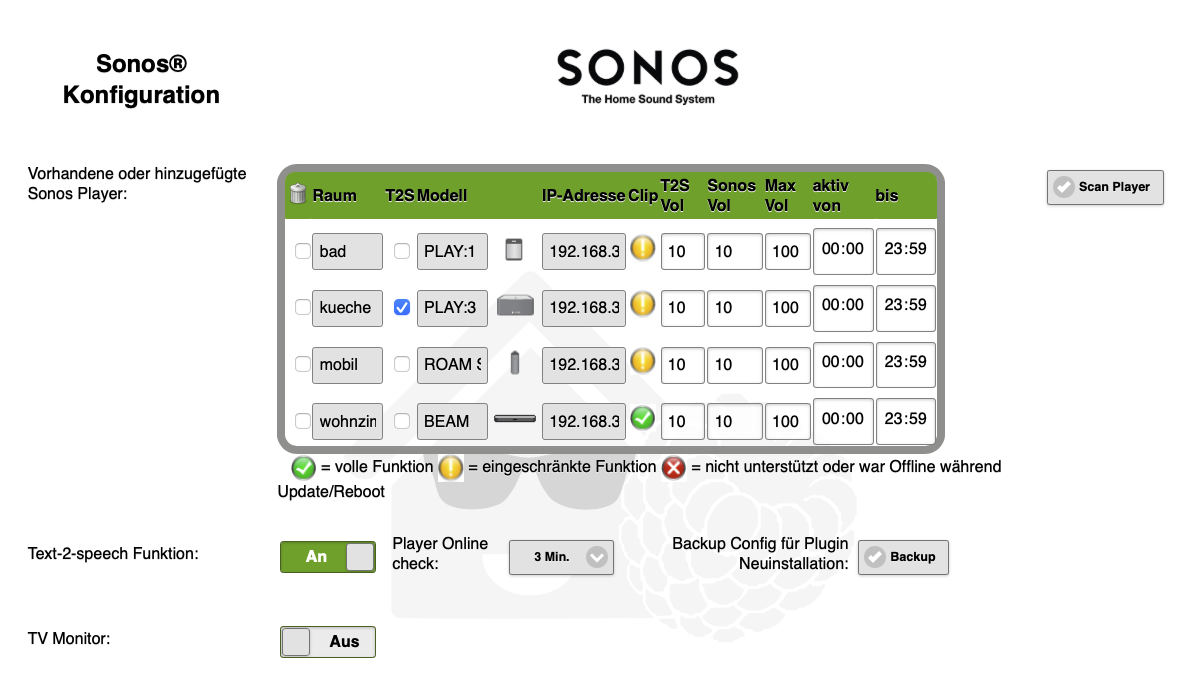1182x680 pixels.
Task: Turn off the Text-2-speech Funktion switch
Action: pyautogui.click(x=328, y=557)
